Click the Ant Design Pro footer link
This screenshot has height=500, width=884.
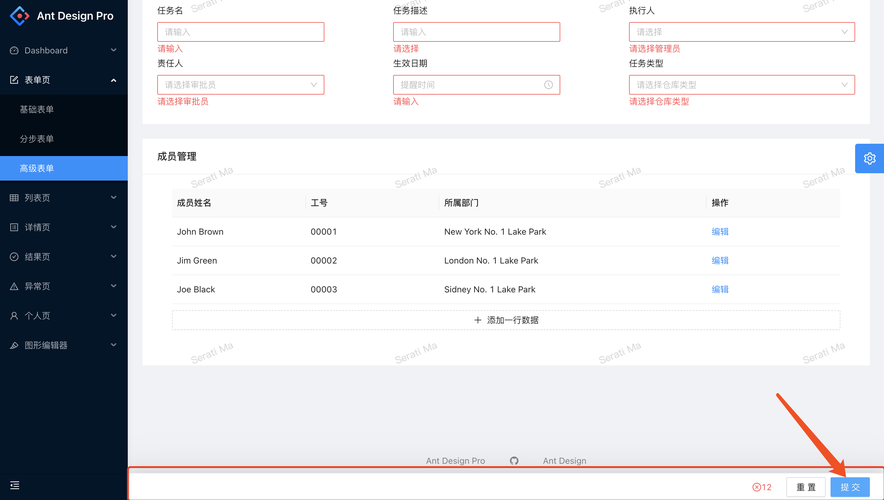456,461
